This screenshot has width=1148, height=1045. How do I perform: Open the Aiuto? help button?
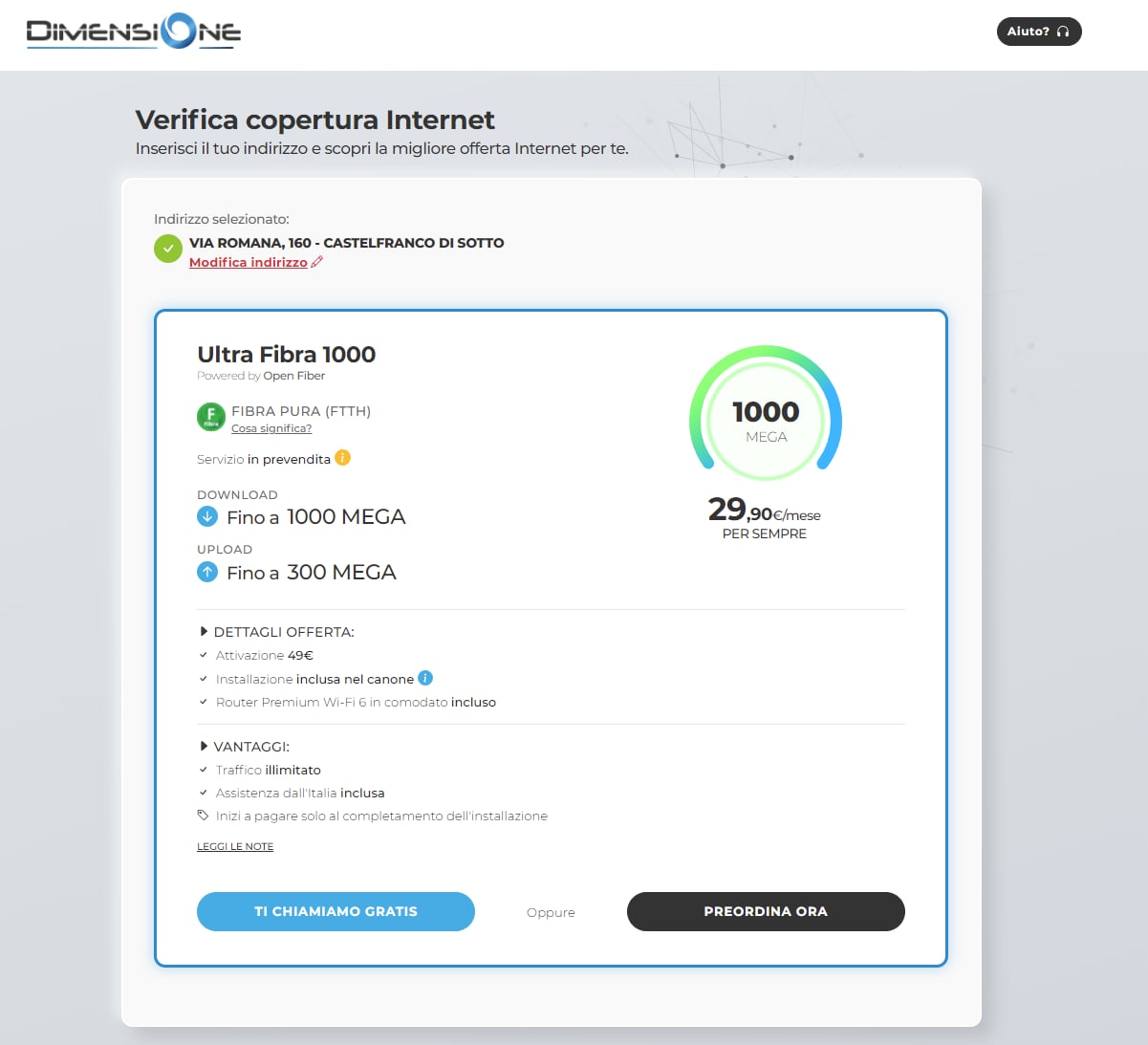(x=1039, y=32)
